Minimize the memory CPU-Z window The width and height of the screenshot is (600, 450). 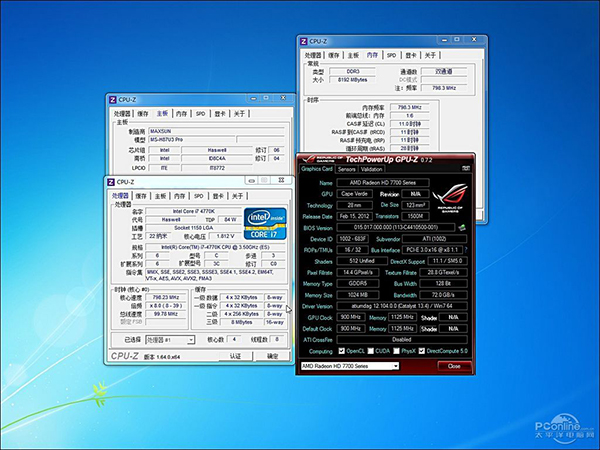[x=444, y=39]
